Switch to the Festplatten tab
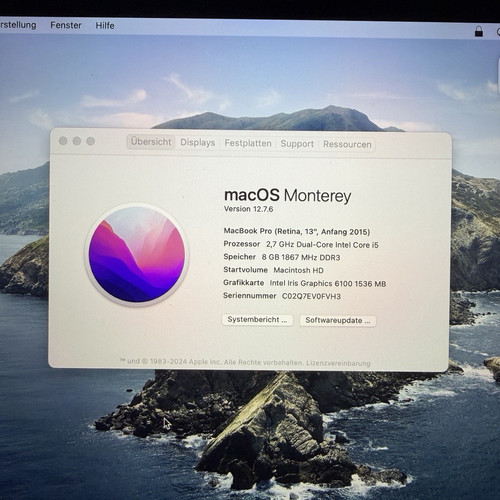Screen dimensions: 500x500 (x=248, y=143)
